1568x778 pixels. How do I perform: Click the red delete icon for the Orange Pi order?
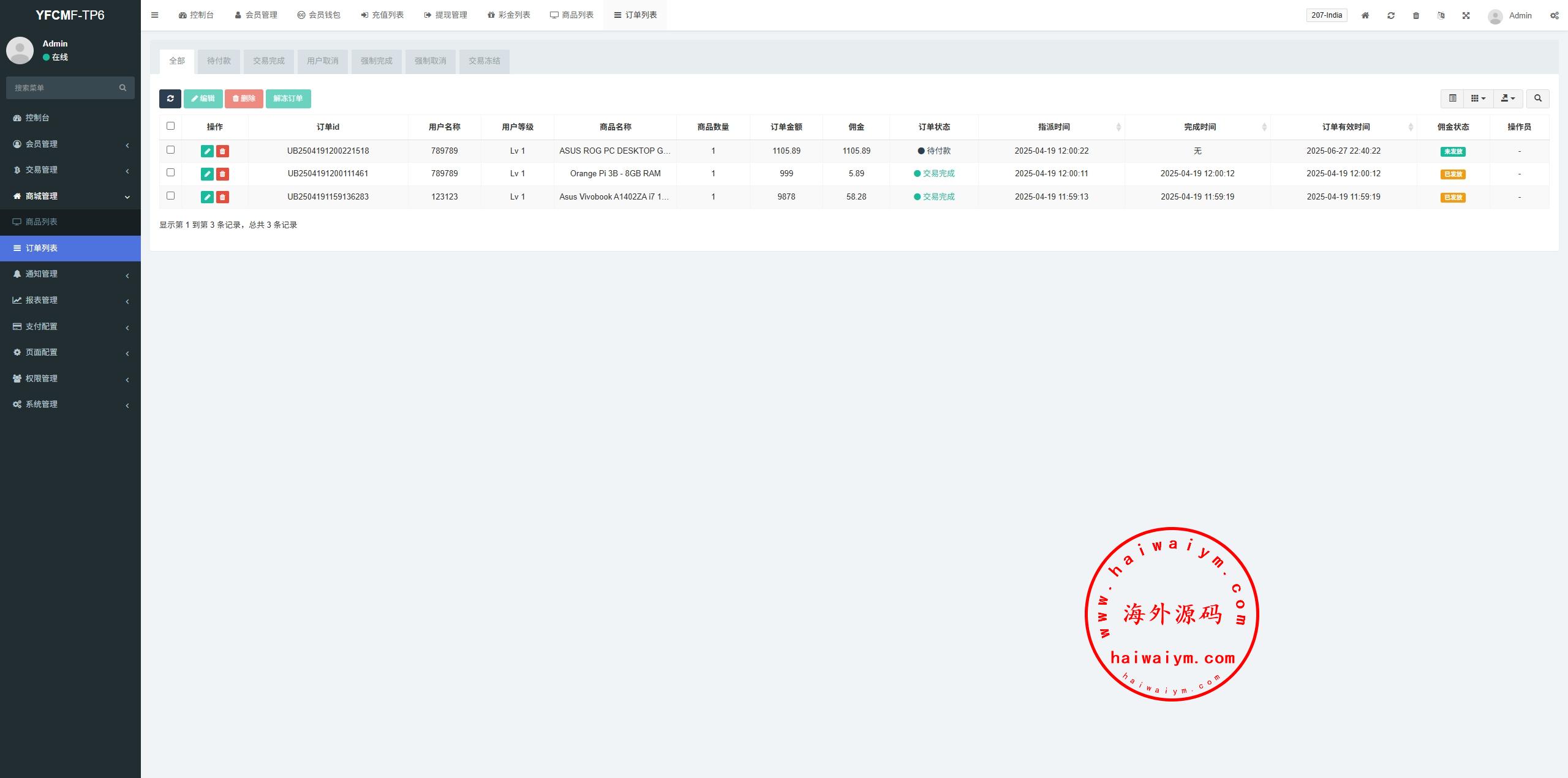[x=222, y=174]
